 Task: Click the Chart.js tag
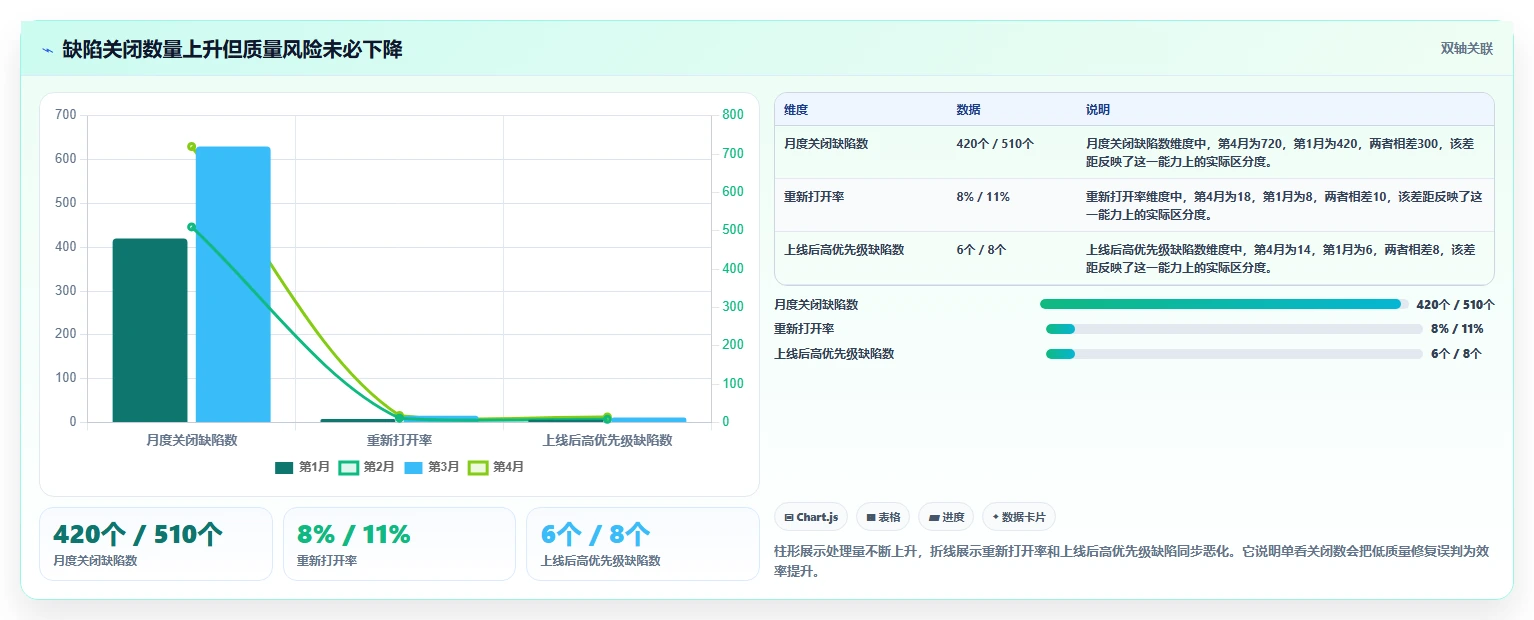[x=811, y=517]
